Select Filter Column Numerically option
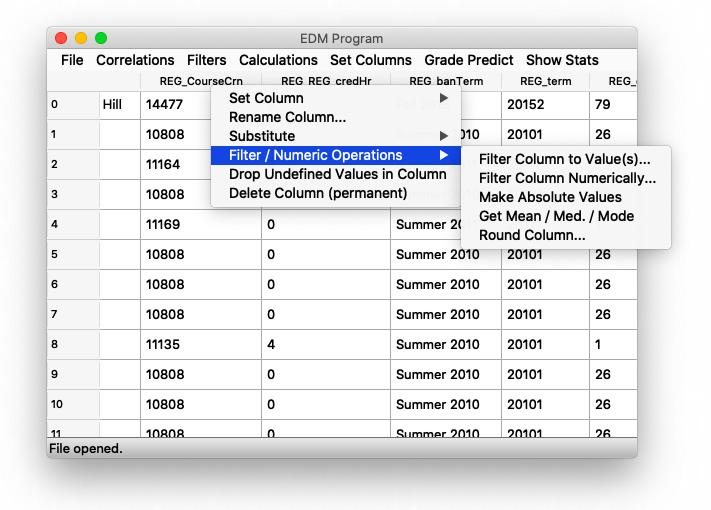 pyautogui.click(x=567, y=178)
